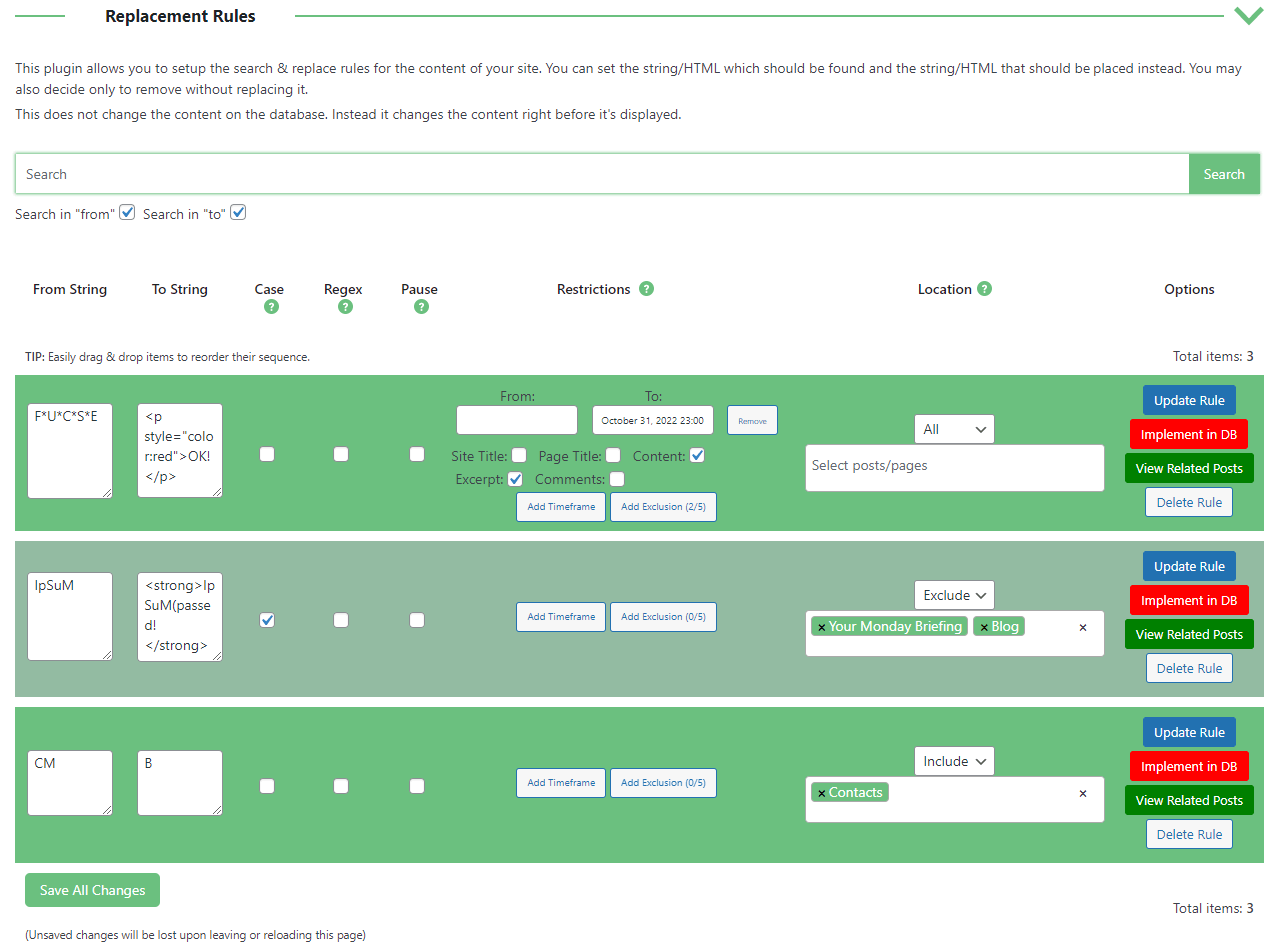Click the Case column help icon

click(x=271, y=307)
